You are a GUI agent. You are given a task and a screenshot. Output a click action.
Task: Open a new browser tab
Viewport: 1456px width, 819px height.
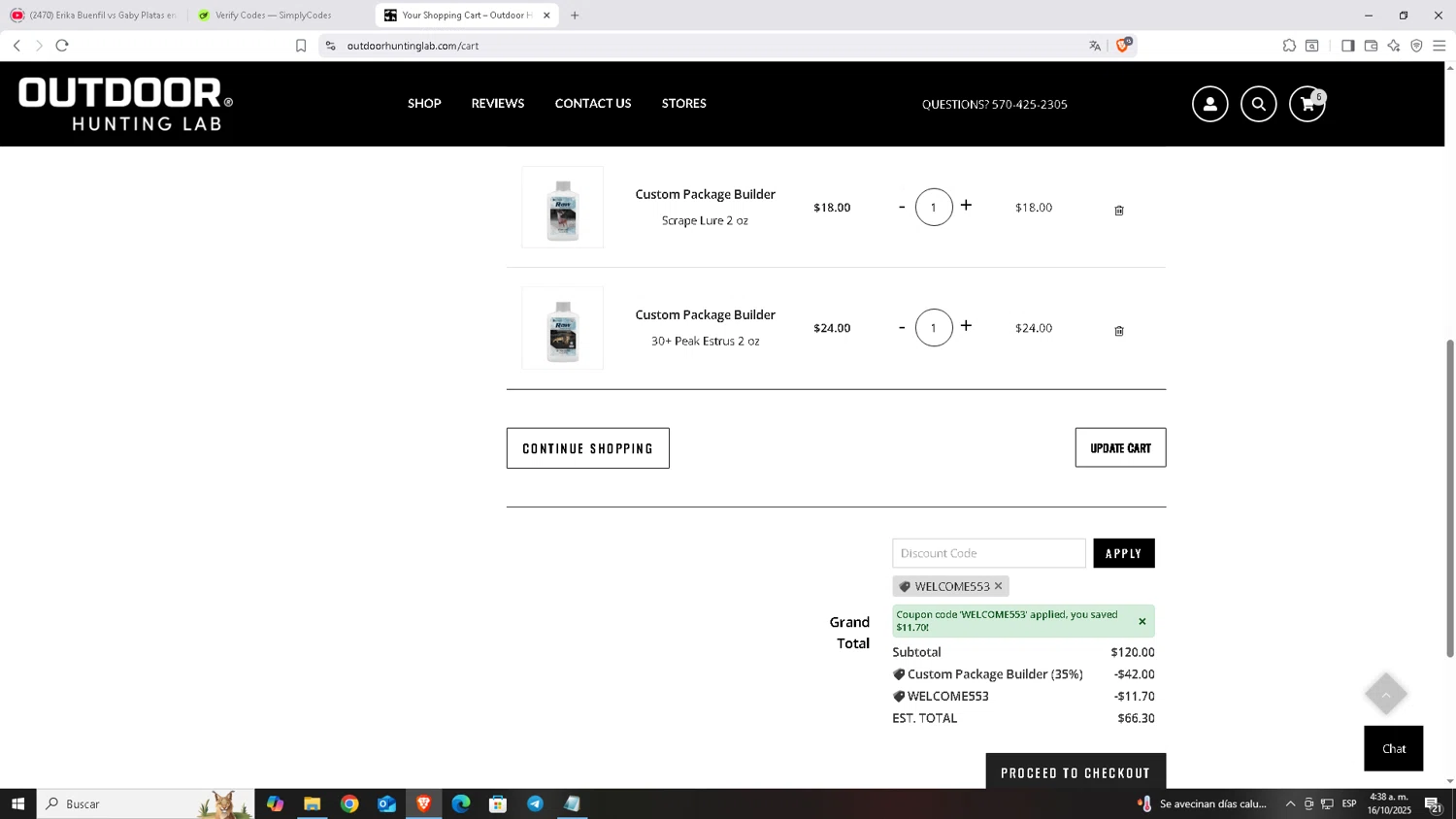[x=575, y=16]
